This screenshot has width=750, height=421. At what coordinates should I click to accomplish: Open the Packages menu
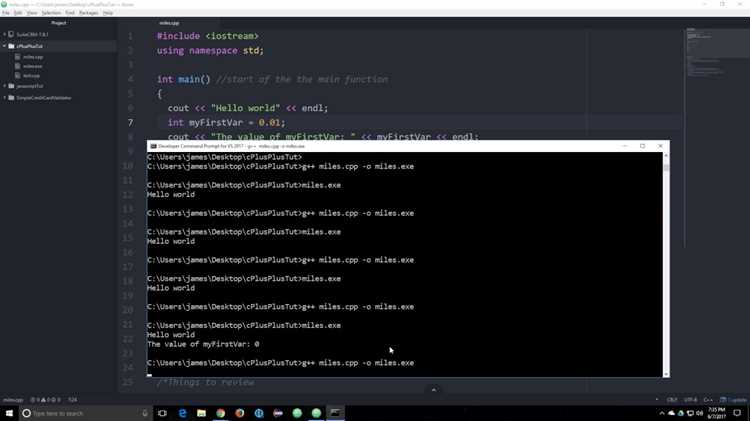click(x=89, y=13)
